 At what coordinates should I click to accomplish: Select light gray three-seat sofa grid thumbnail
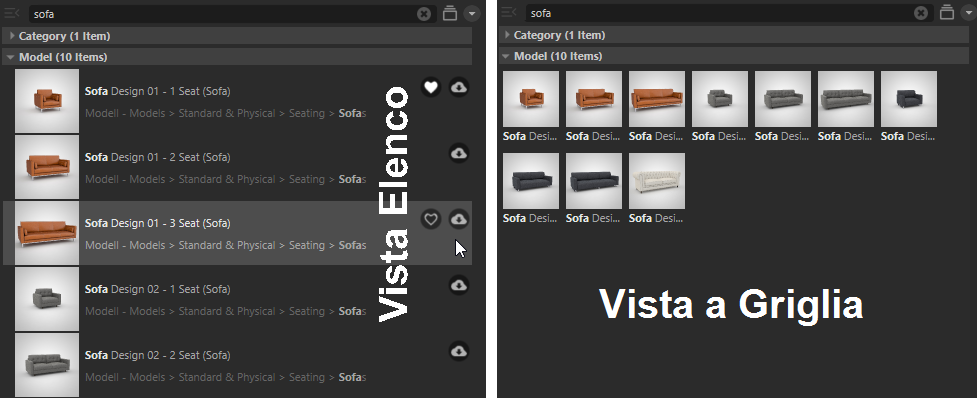846,99
